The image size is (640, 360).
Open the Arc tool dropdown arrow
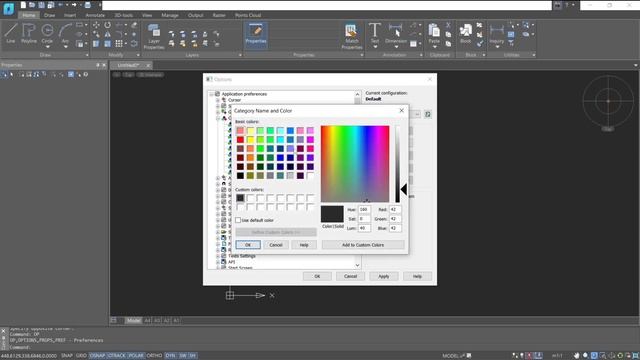[x=65, y=47]
